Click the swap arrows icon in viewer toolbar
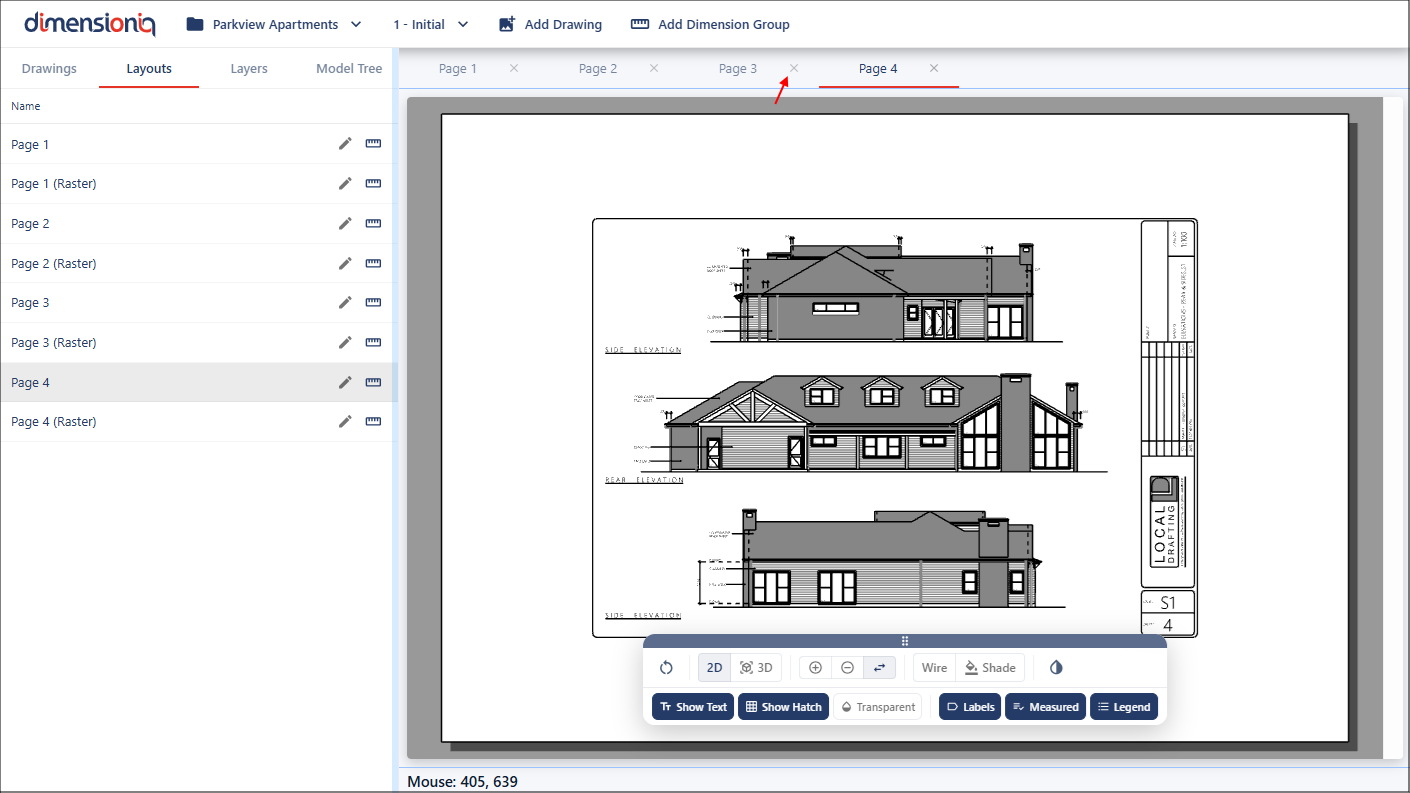Image resolution: width=1410 pixels, height=793 pixels. tap(880, 668)
